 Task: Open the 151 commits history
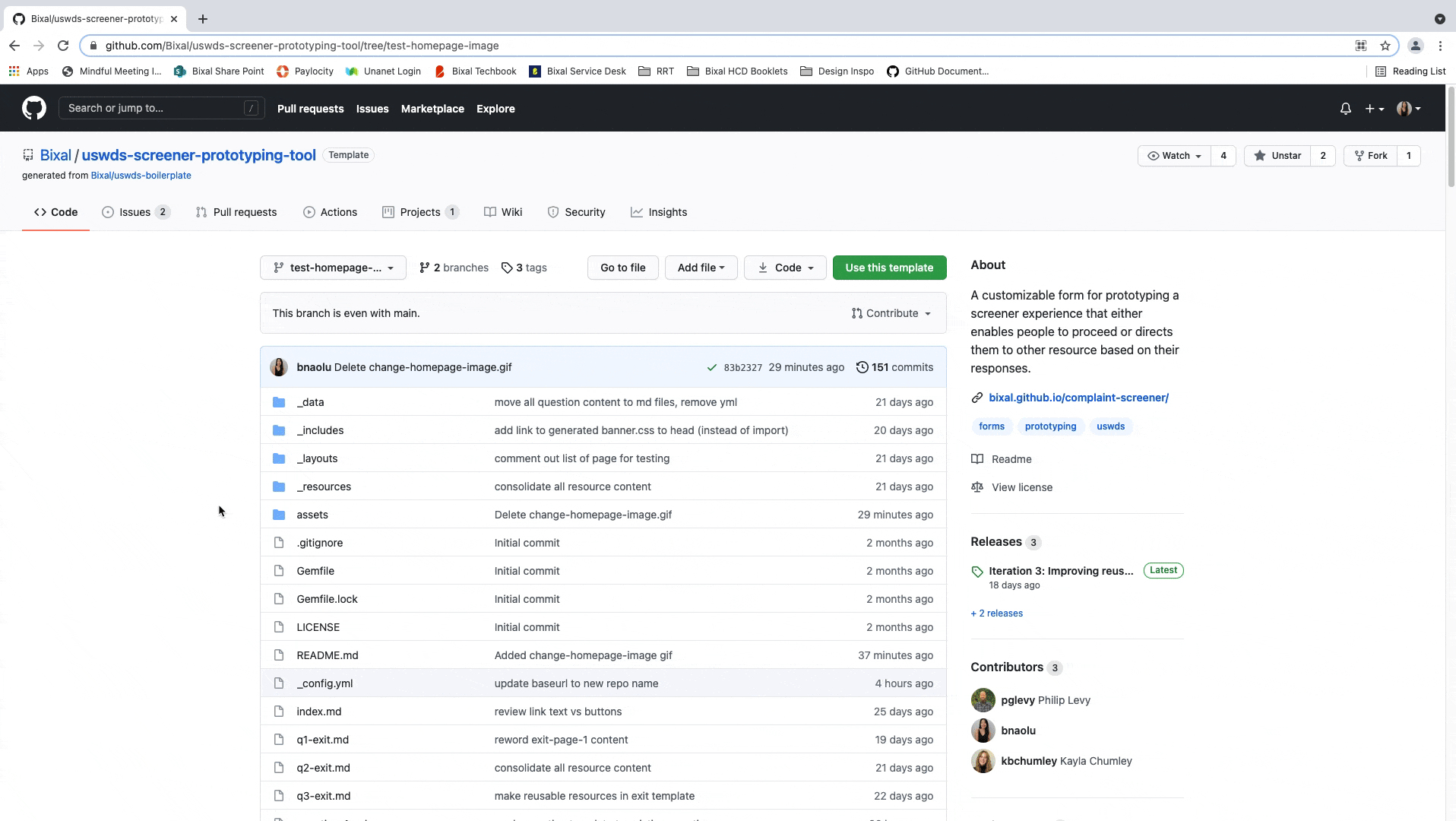coord(894,367)
